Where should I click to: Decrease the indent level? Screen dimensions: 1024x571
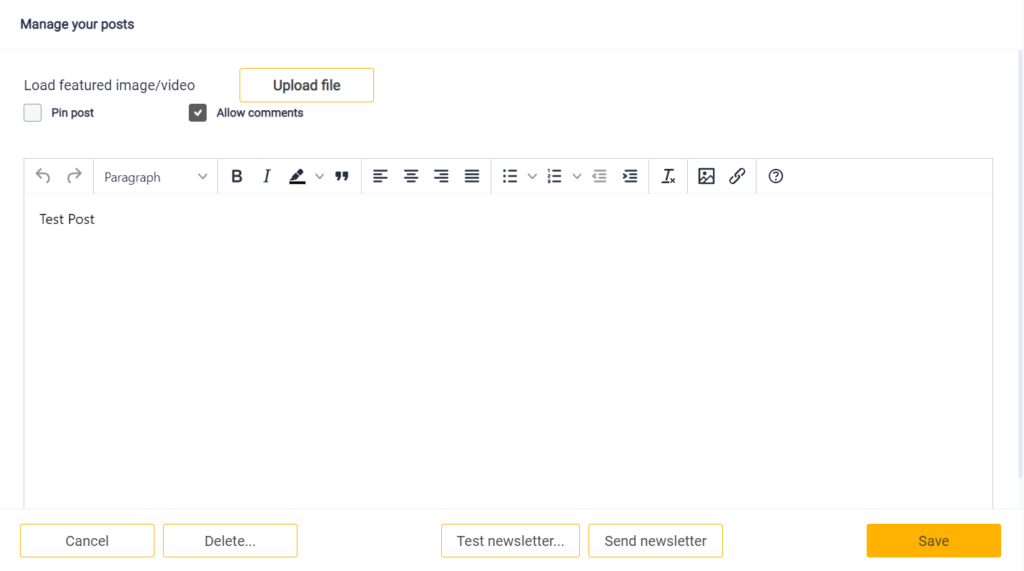[x=600, y=176]
